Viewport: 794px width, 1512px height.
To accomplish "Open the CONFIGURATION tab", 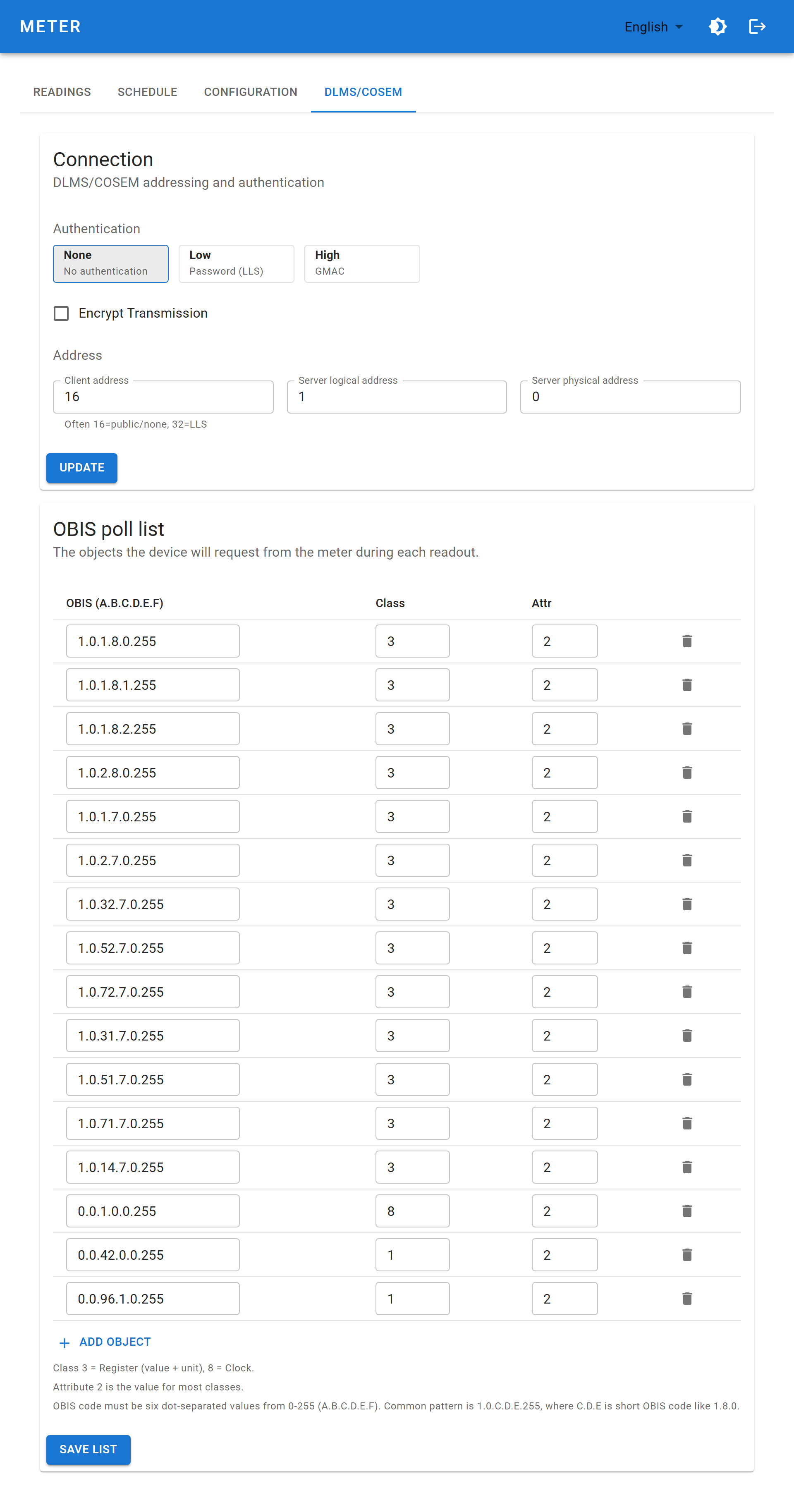I will pos(251,92).
